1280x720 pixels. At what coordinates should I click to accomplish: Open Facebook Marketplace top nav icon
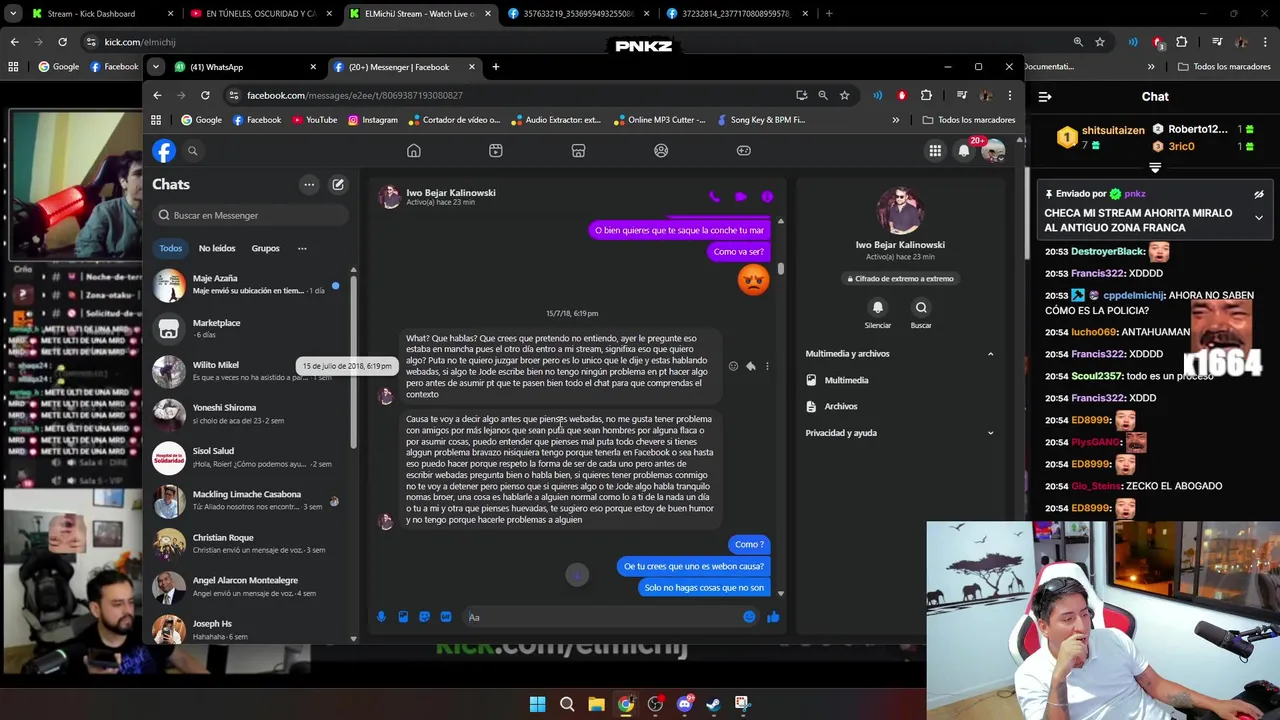click(578, 150)
